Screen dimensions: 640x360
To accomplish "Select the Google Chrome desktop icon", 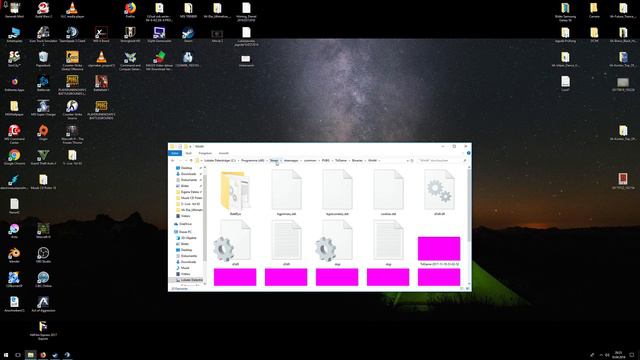I will coord(14,157).
